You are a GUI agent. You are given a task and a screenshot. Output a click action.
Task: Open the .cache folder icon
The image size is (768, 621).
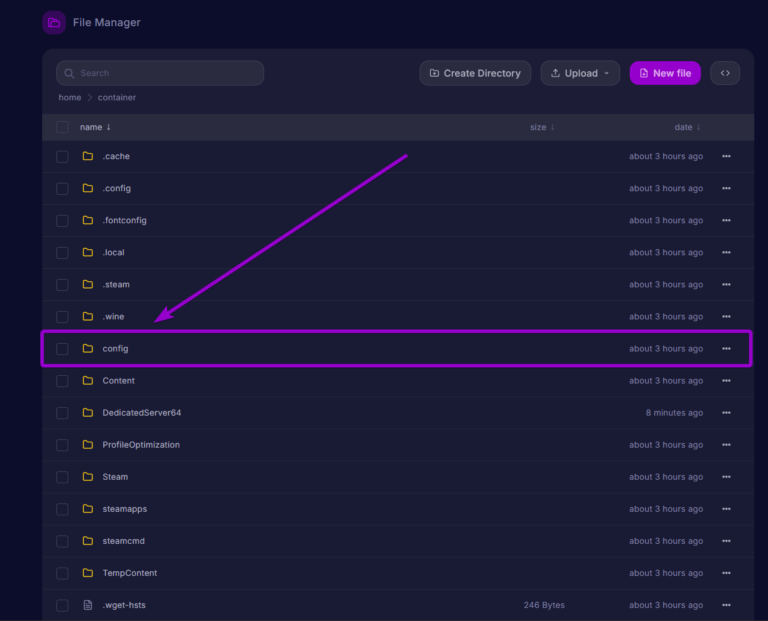[x=88, y=156]
